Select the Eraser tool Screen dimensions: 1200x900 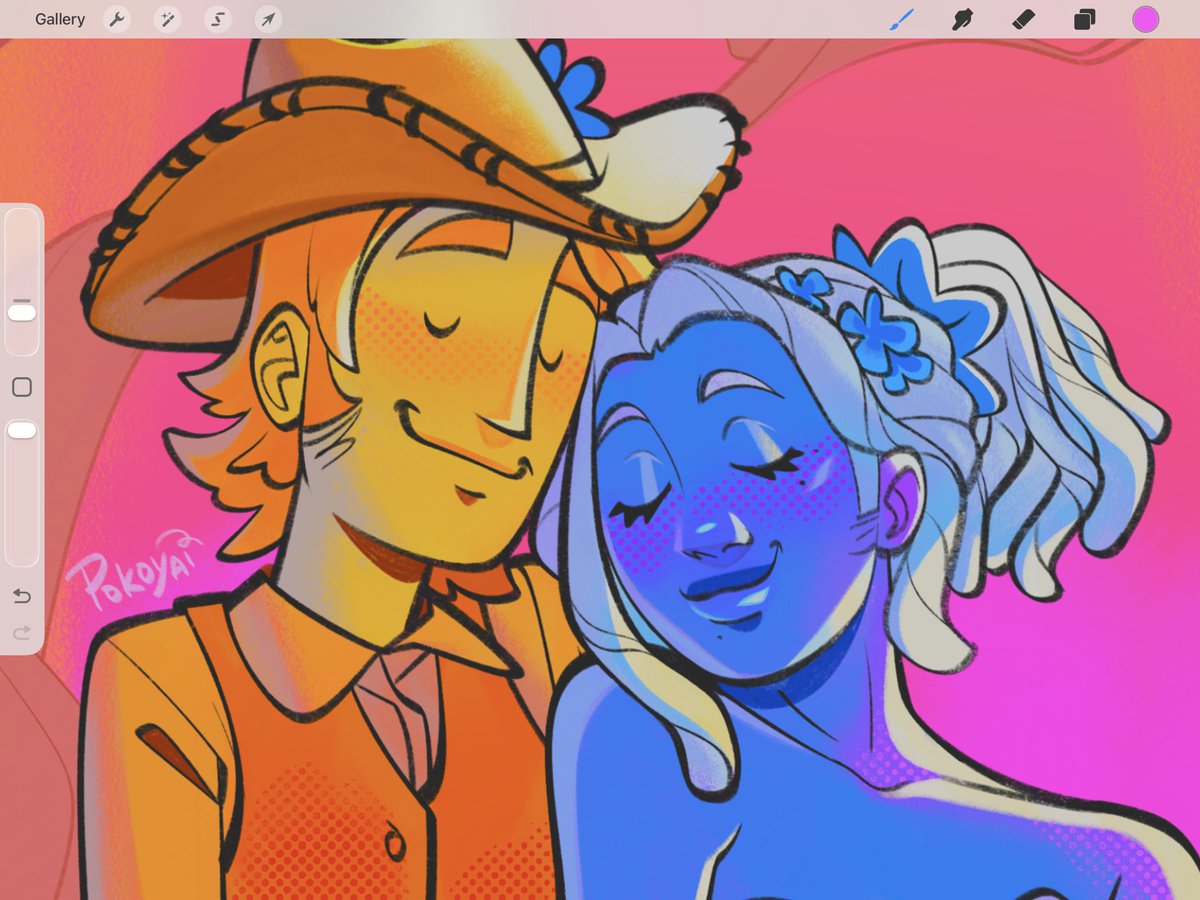pyautogui.click(x=1023, y=19)
